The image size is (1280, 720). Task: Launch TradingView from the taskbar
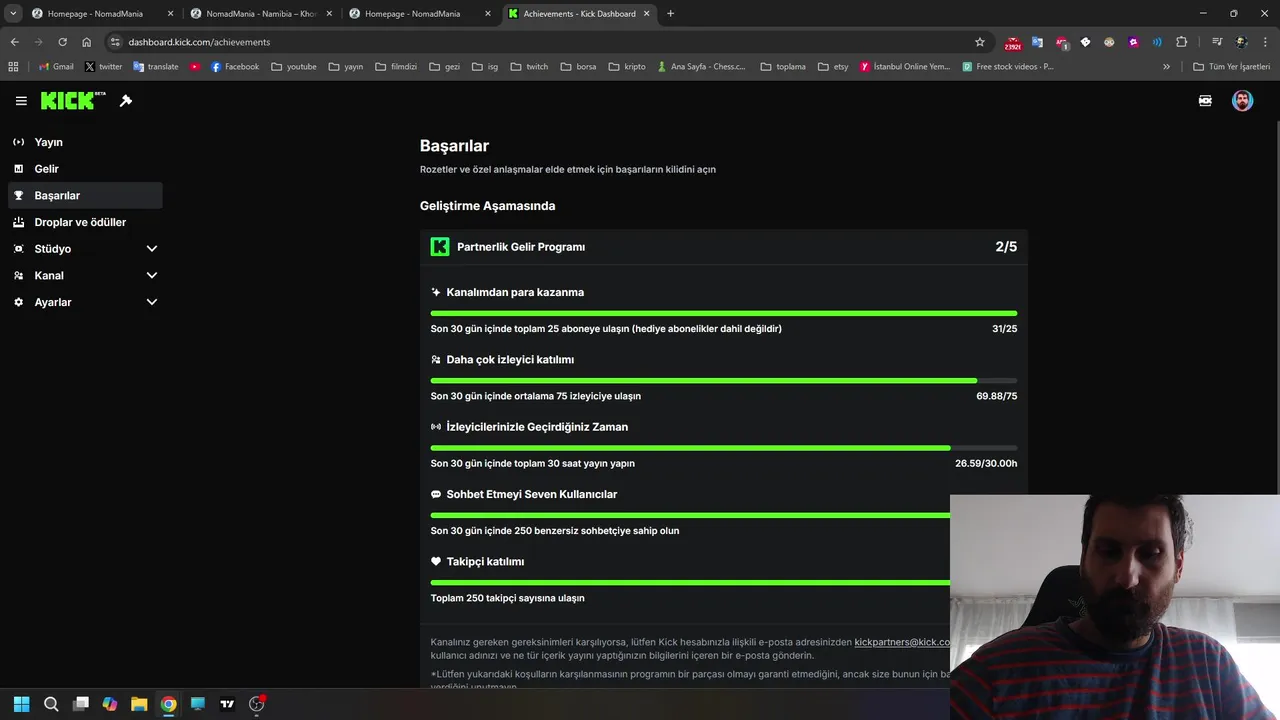(x=227, y=704)
